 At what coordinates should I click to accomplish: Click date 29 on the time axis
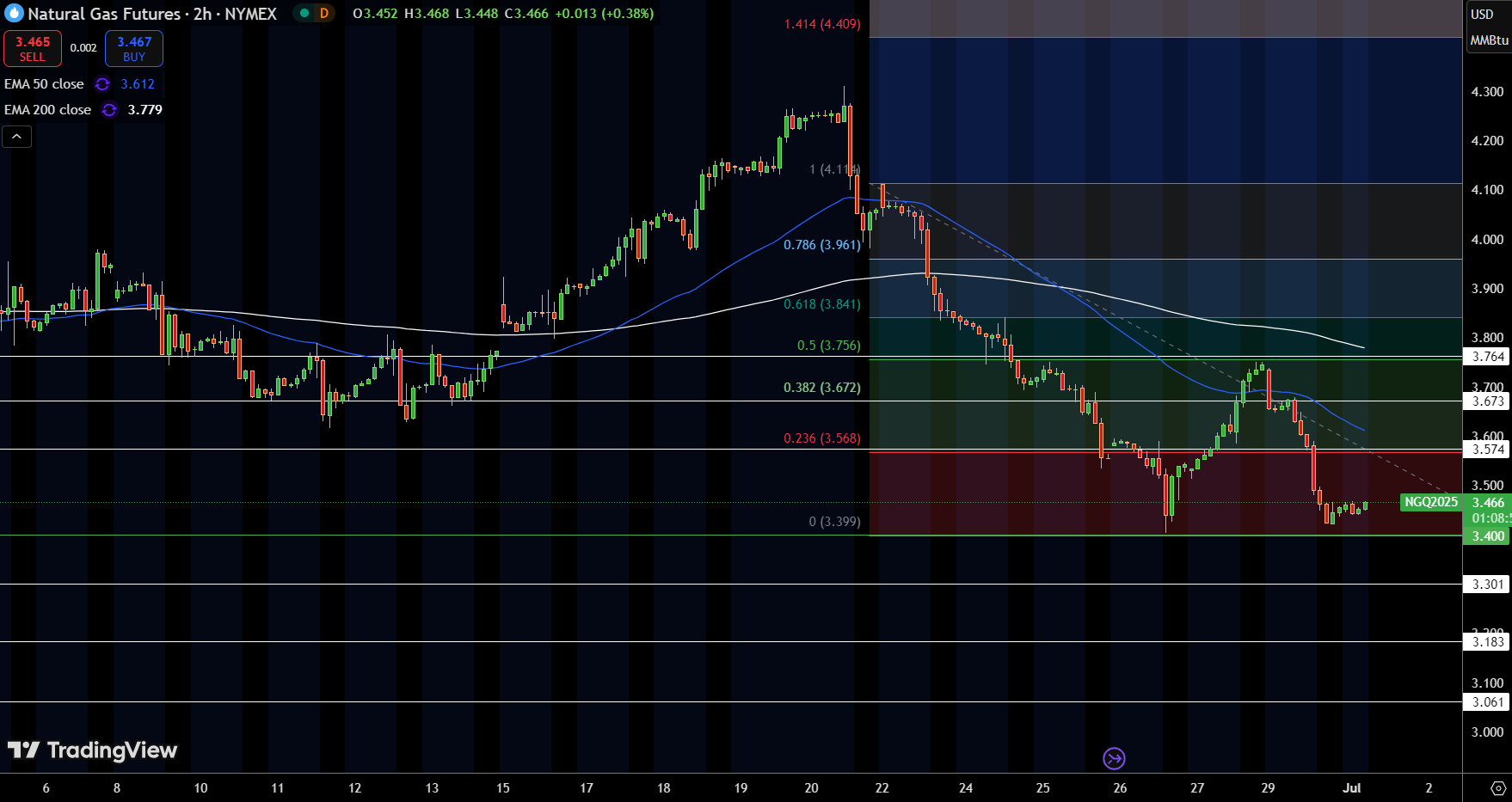click(x=1269, y=788)
